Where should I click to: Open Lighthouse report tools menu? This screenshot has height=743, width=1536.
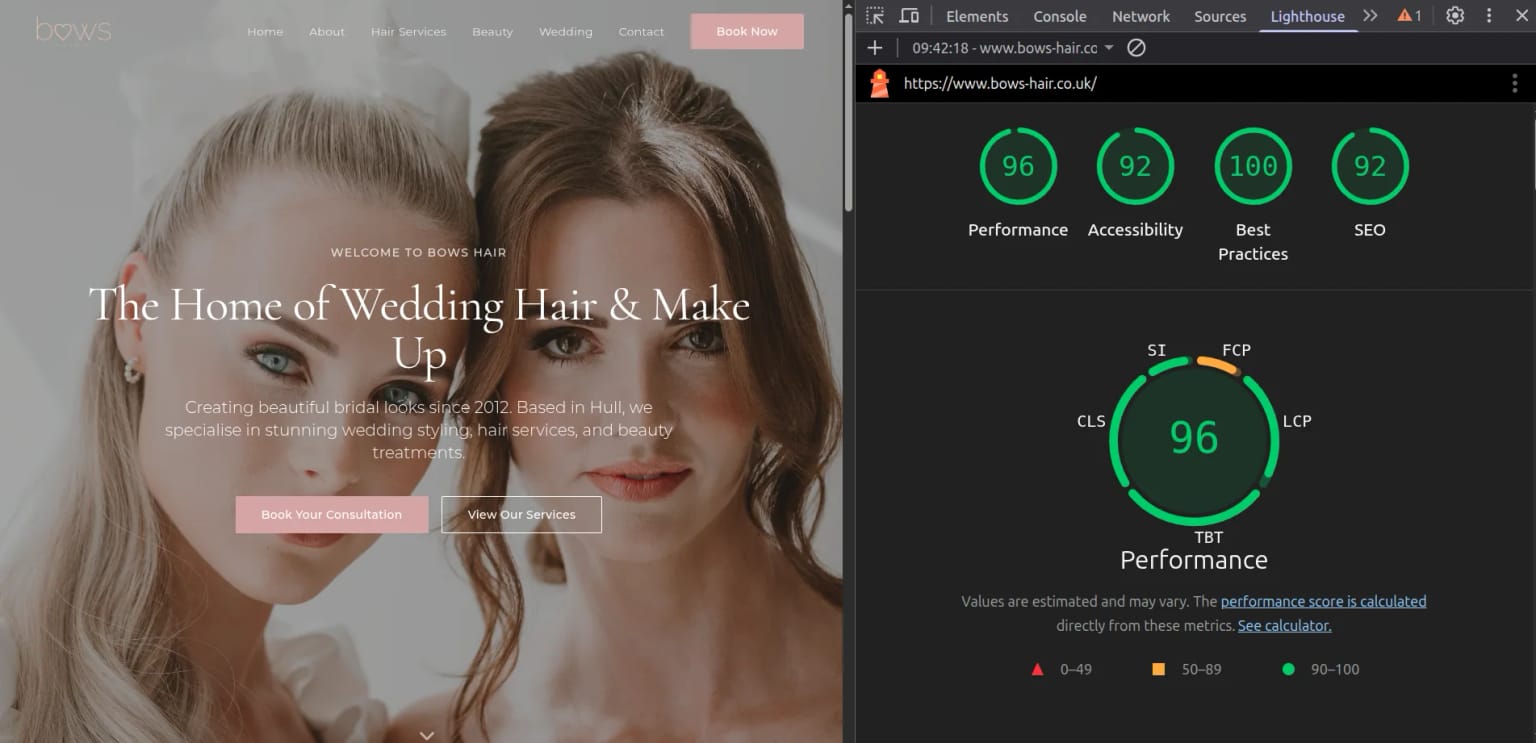click(1514, 84)
